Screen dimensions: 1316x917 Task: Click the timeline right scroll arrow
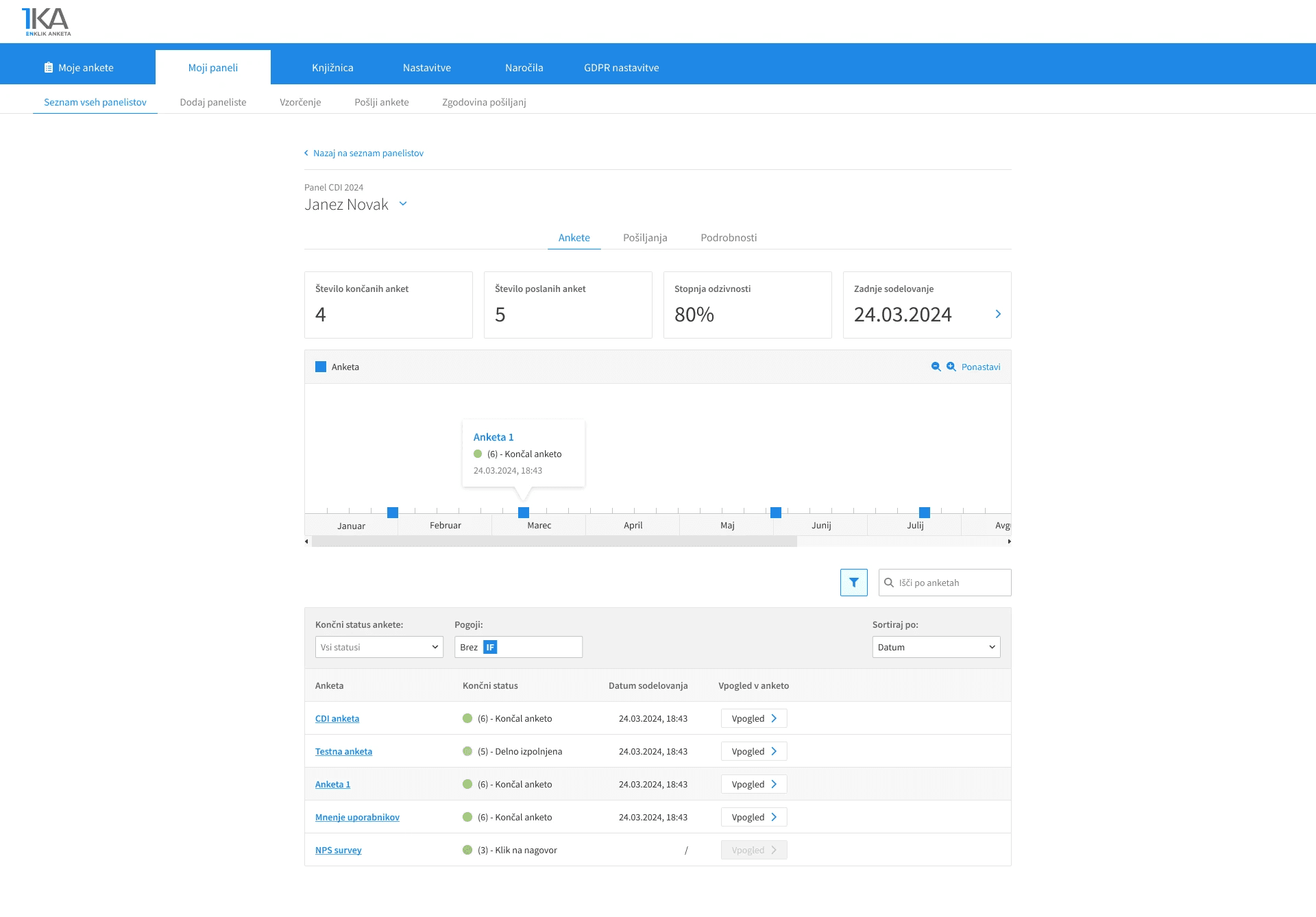tap(1009, 541)
